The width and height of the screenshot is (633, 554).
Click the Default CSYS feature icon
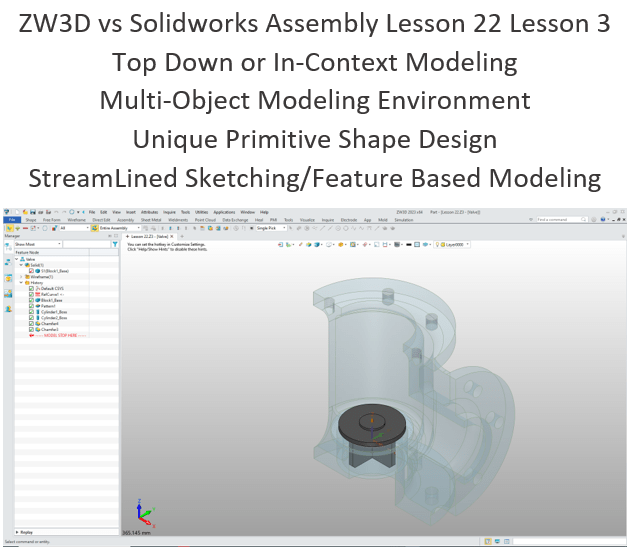pyautogui.click(x=40, y=287)
